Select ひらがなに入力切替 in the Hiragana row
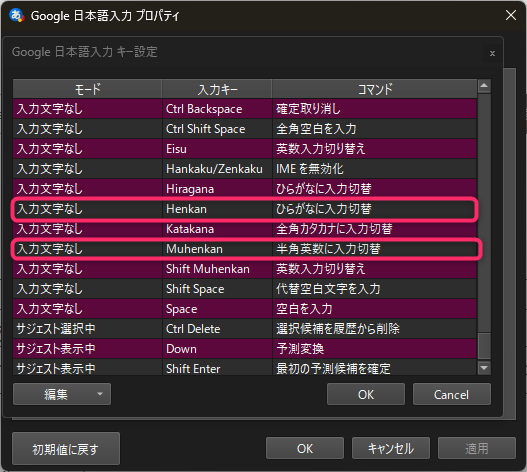The width and height of the screenshot is (527, 472). [374, 189]
